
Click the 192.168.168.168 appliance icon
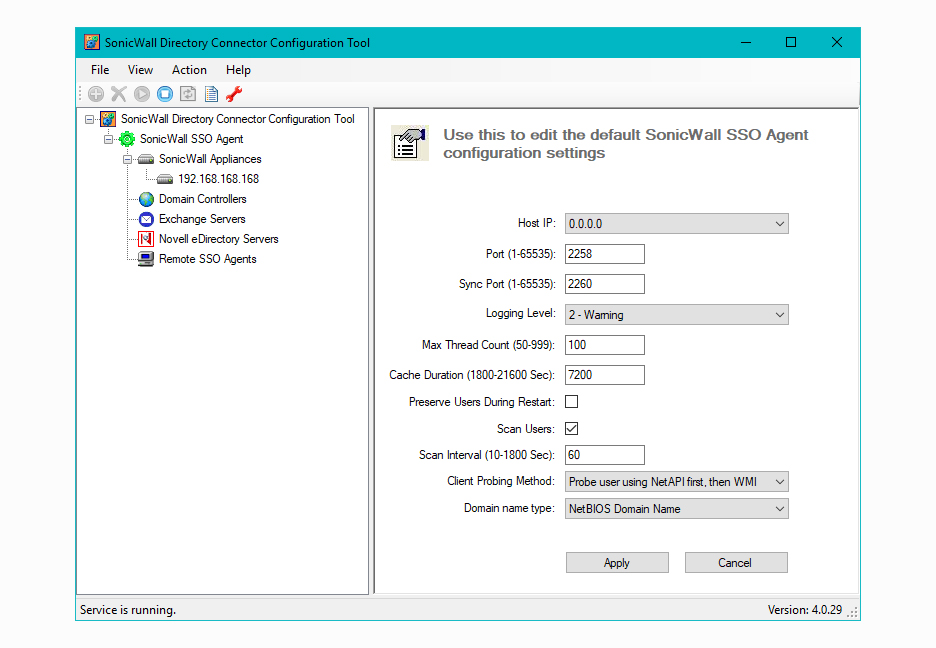coord(165,179)
